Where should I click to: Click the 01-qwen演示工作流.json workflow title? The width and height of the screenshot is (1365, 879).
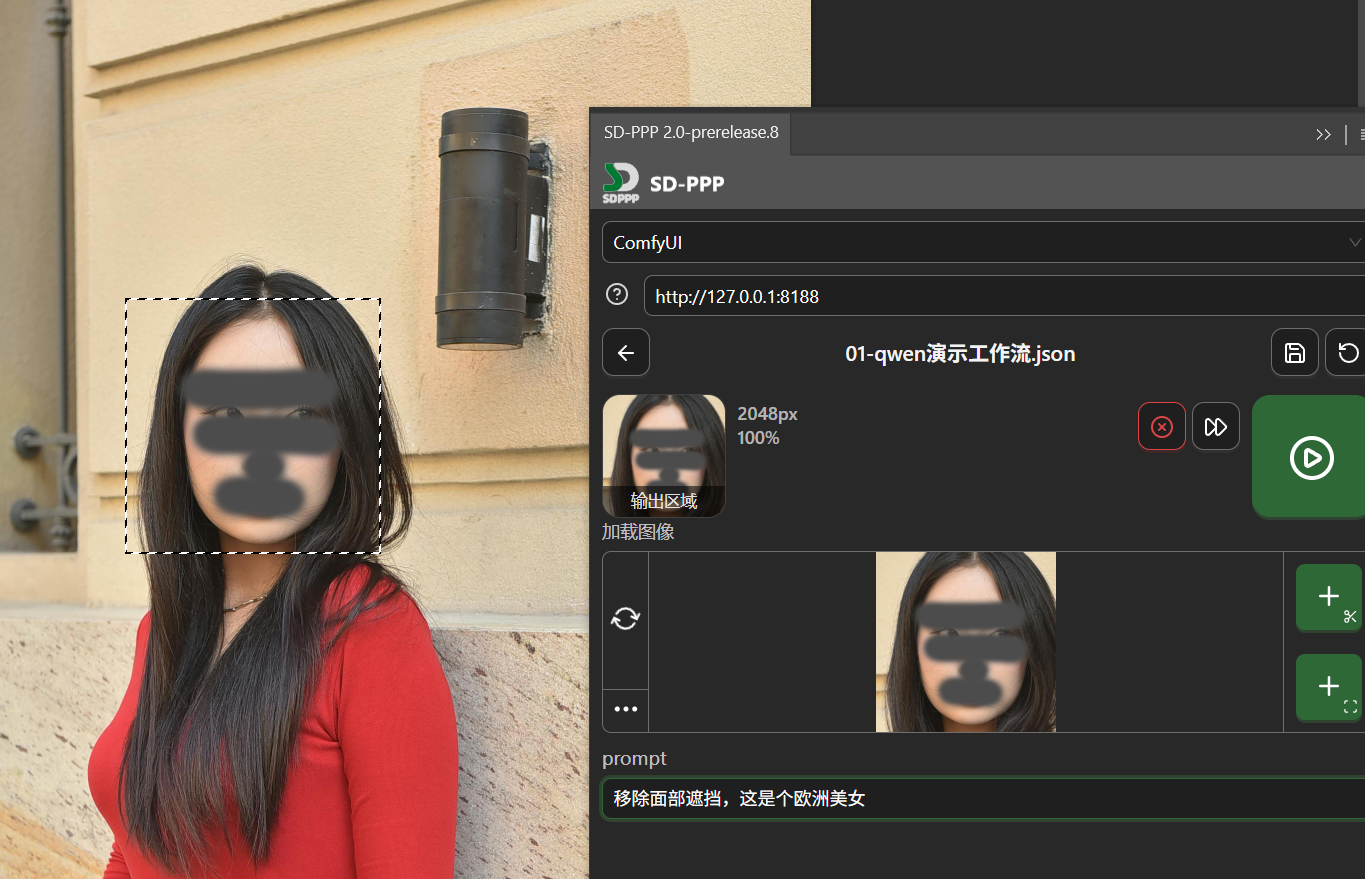(x=960, y=354)
